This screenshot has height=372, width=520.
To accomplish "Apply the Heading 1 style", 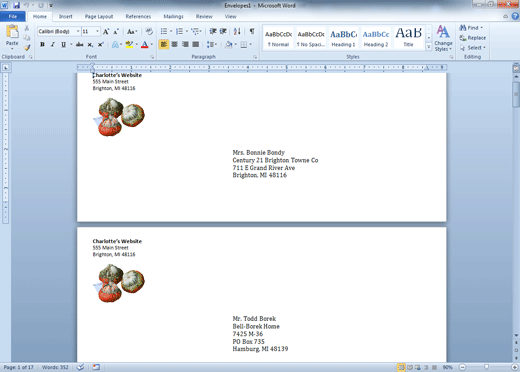I will pyautogui.click(x=343, y=38).
